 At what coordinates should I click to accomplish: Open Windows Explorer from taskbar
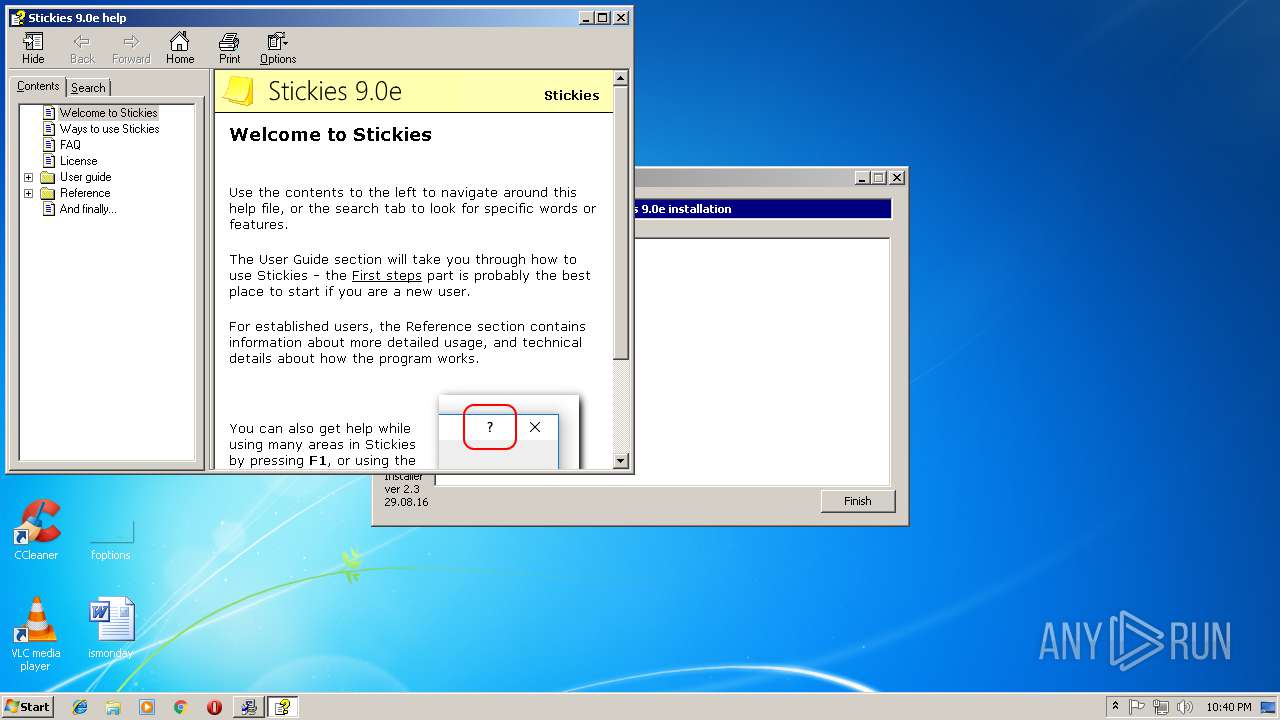tap(113, 707)
